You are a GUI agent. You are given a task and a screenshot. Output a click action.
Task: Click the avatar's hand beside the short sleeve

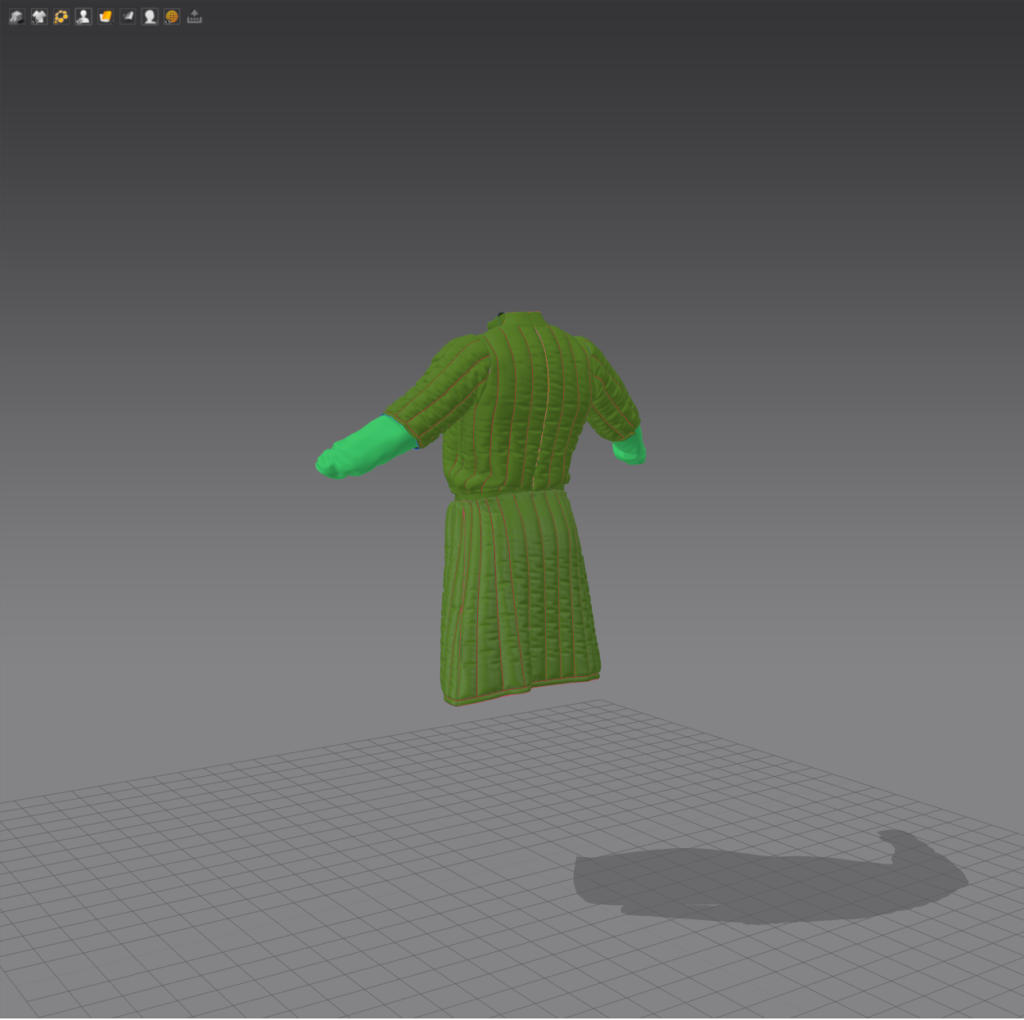coord(630,447)
